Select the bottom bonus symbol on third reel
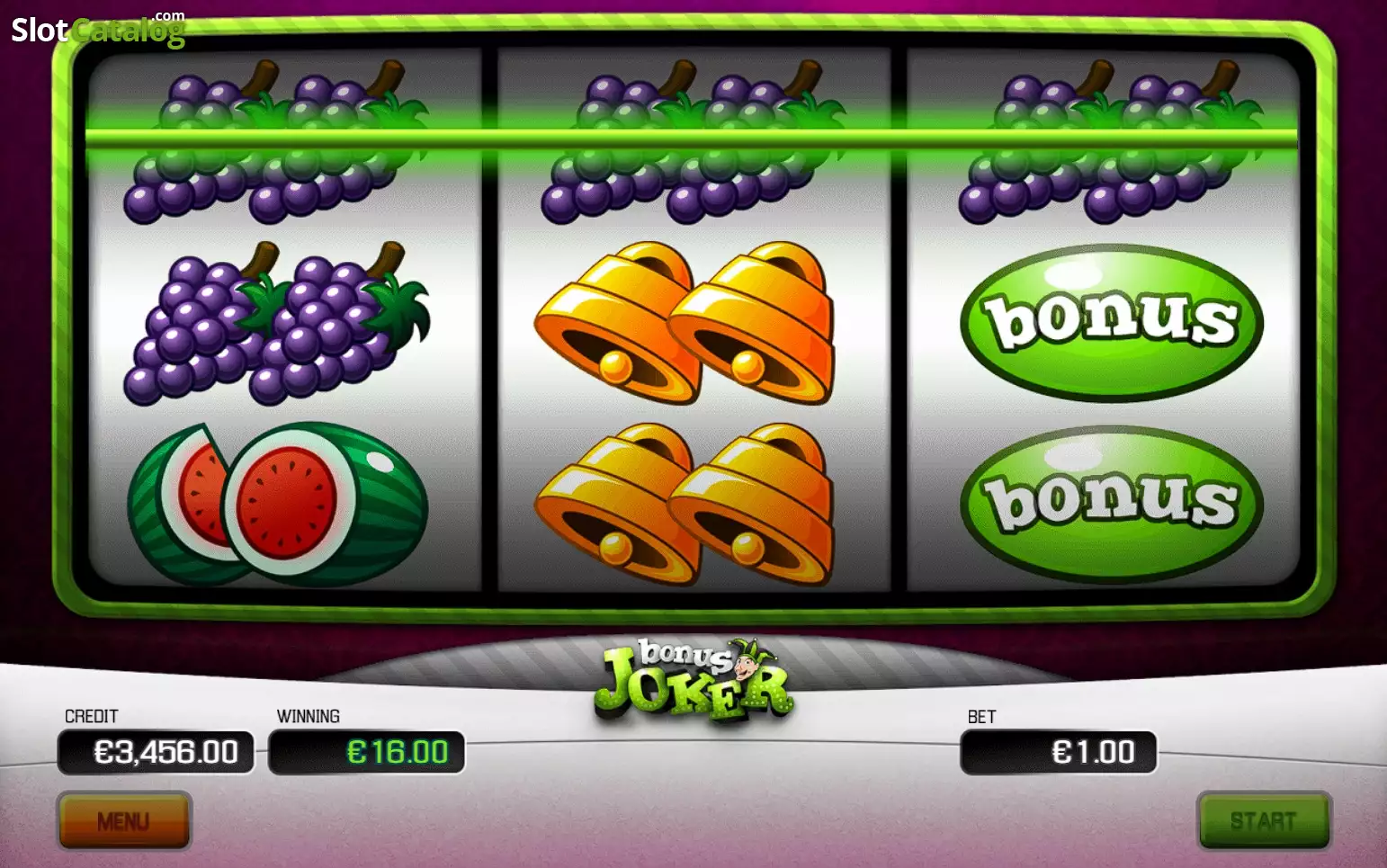 (x=1111, y=503)
